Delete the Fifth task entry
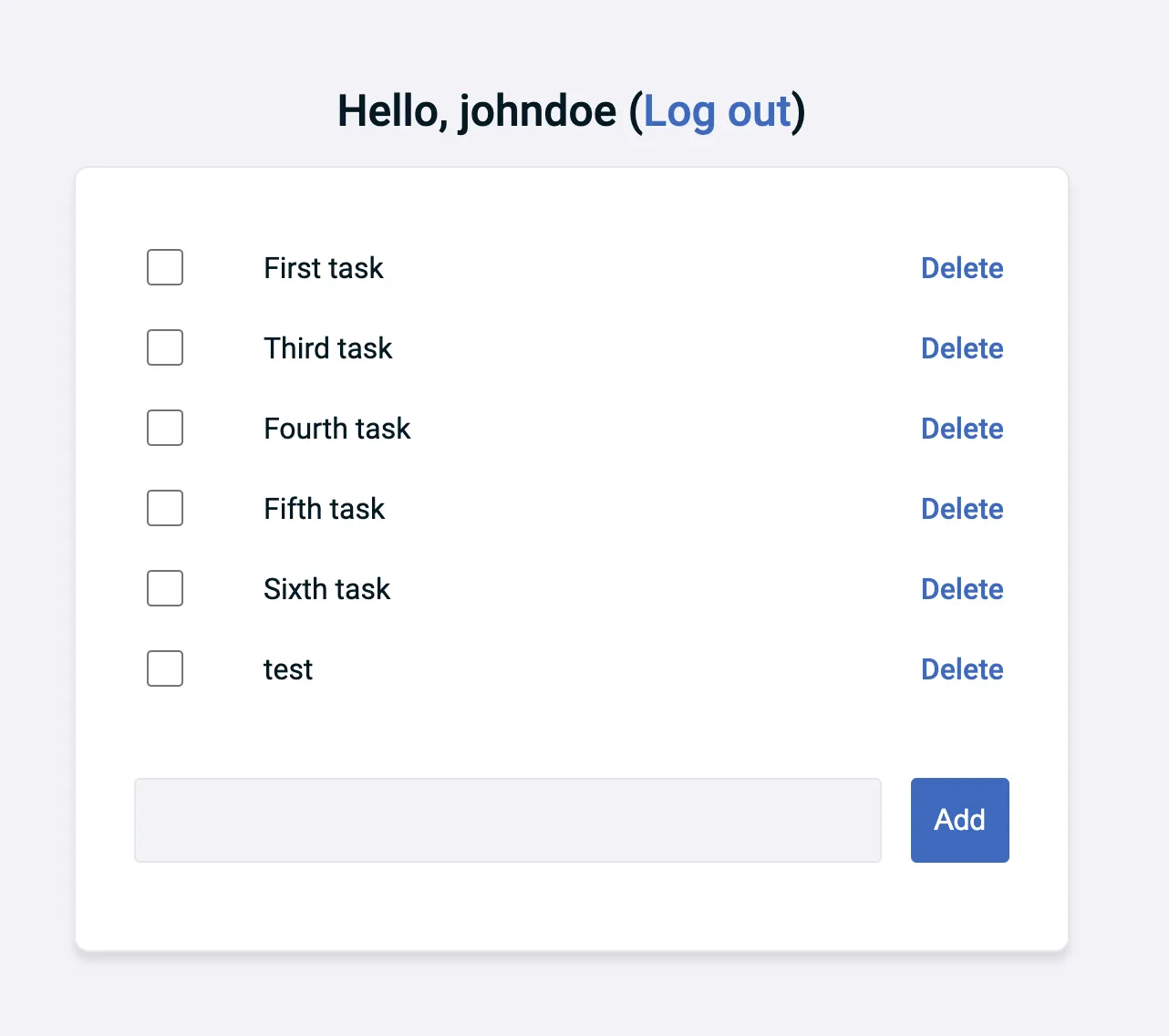This screenshot has height=1036, width=1169. coord(961,508)
